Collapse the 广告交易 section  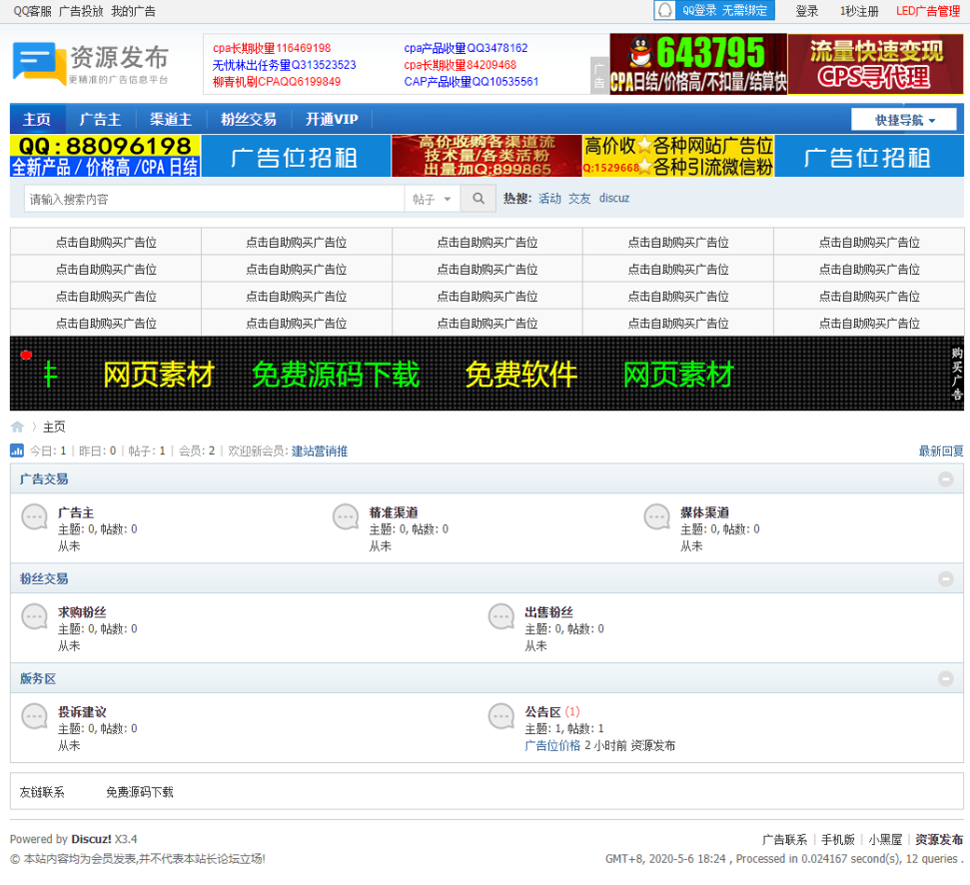(x=945, y=480)
